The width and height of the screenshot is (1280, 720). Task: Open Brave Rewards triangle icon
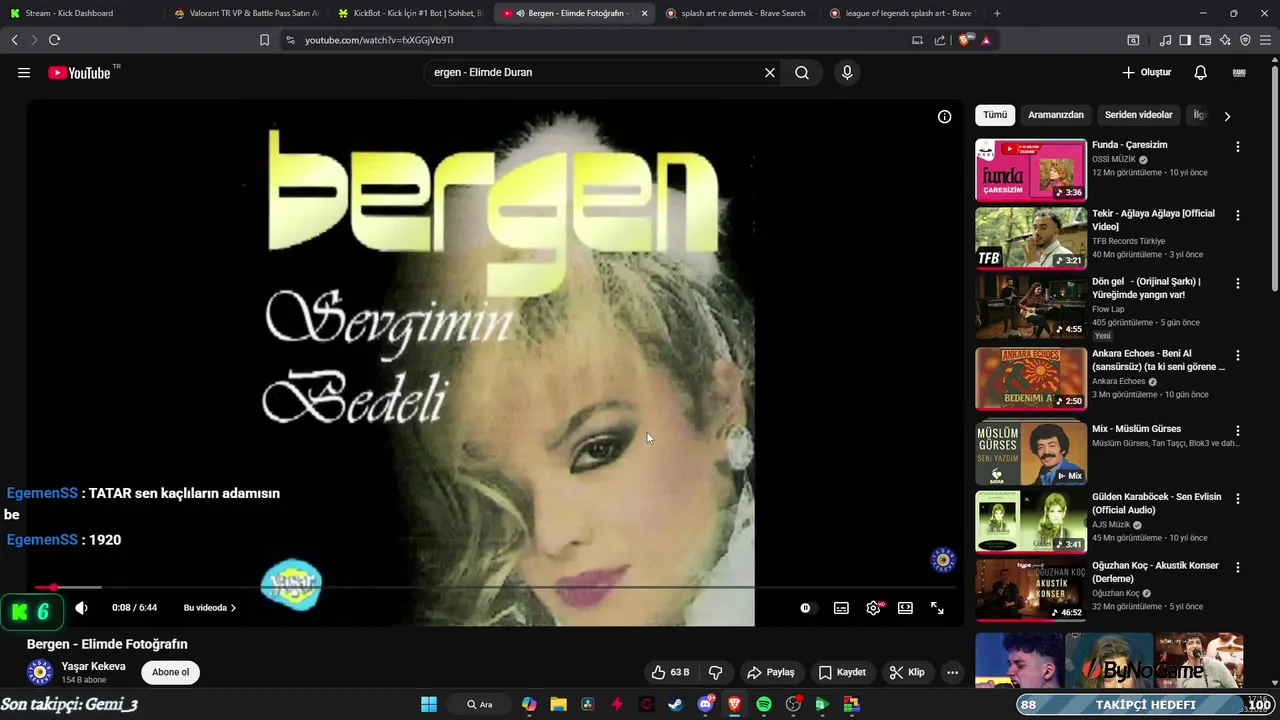coord(986,40)
